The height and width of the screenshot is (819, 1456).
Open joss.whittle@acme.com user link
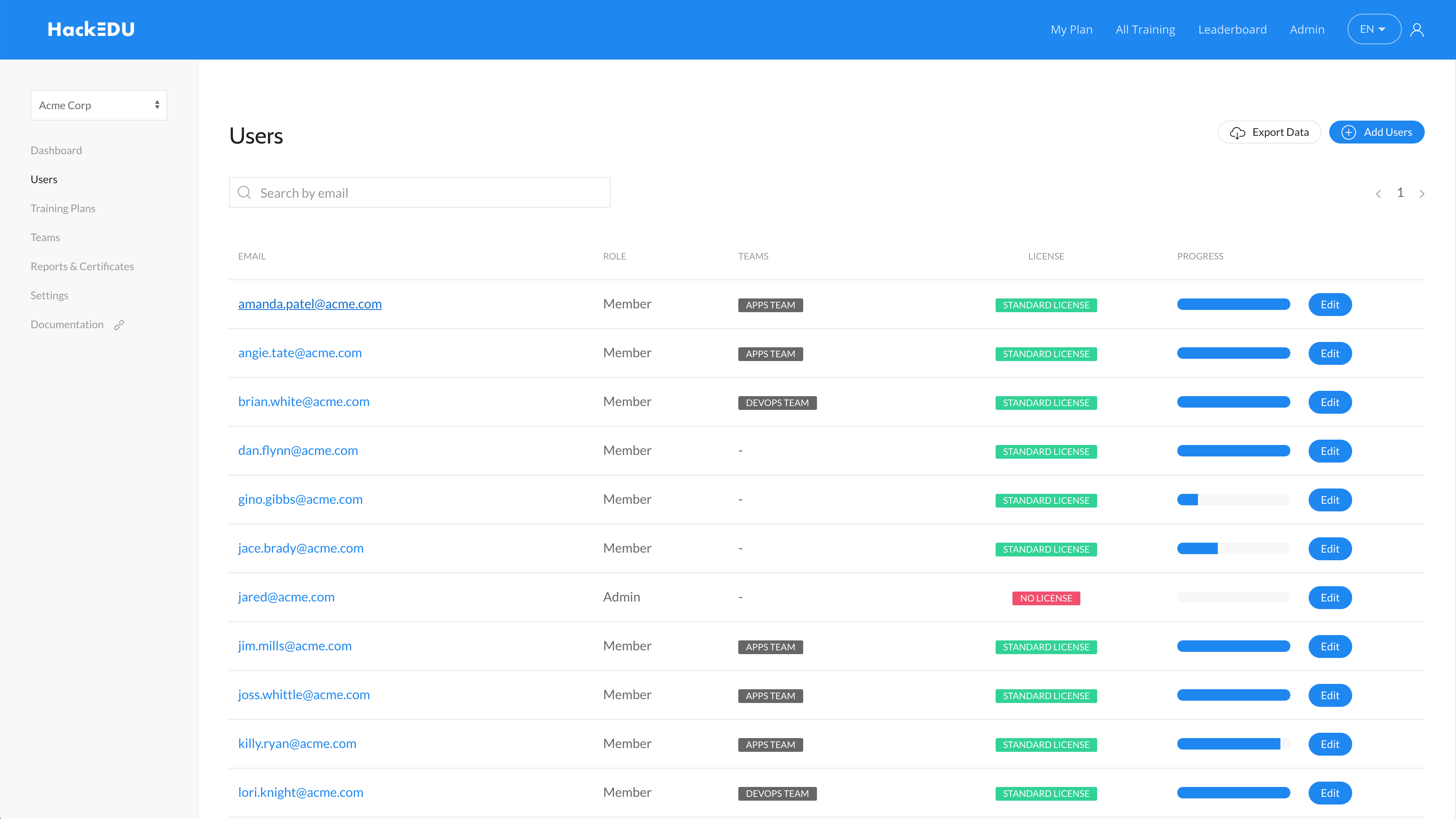click(x=303, y=695)
